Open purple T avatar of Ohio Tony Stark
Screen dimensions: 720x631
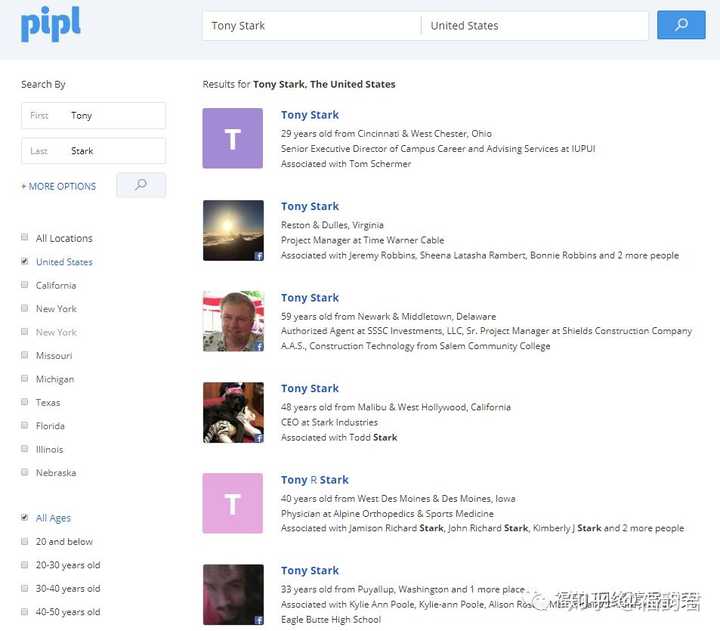tap(233, 138)
